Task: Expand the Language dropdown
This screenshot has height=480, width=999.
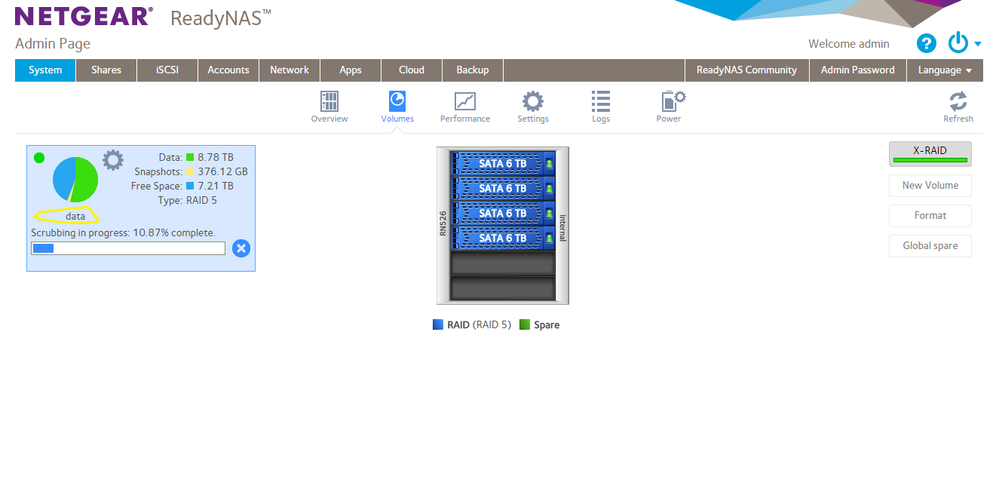Action: [x=945, y=70]
